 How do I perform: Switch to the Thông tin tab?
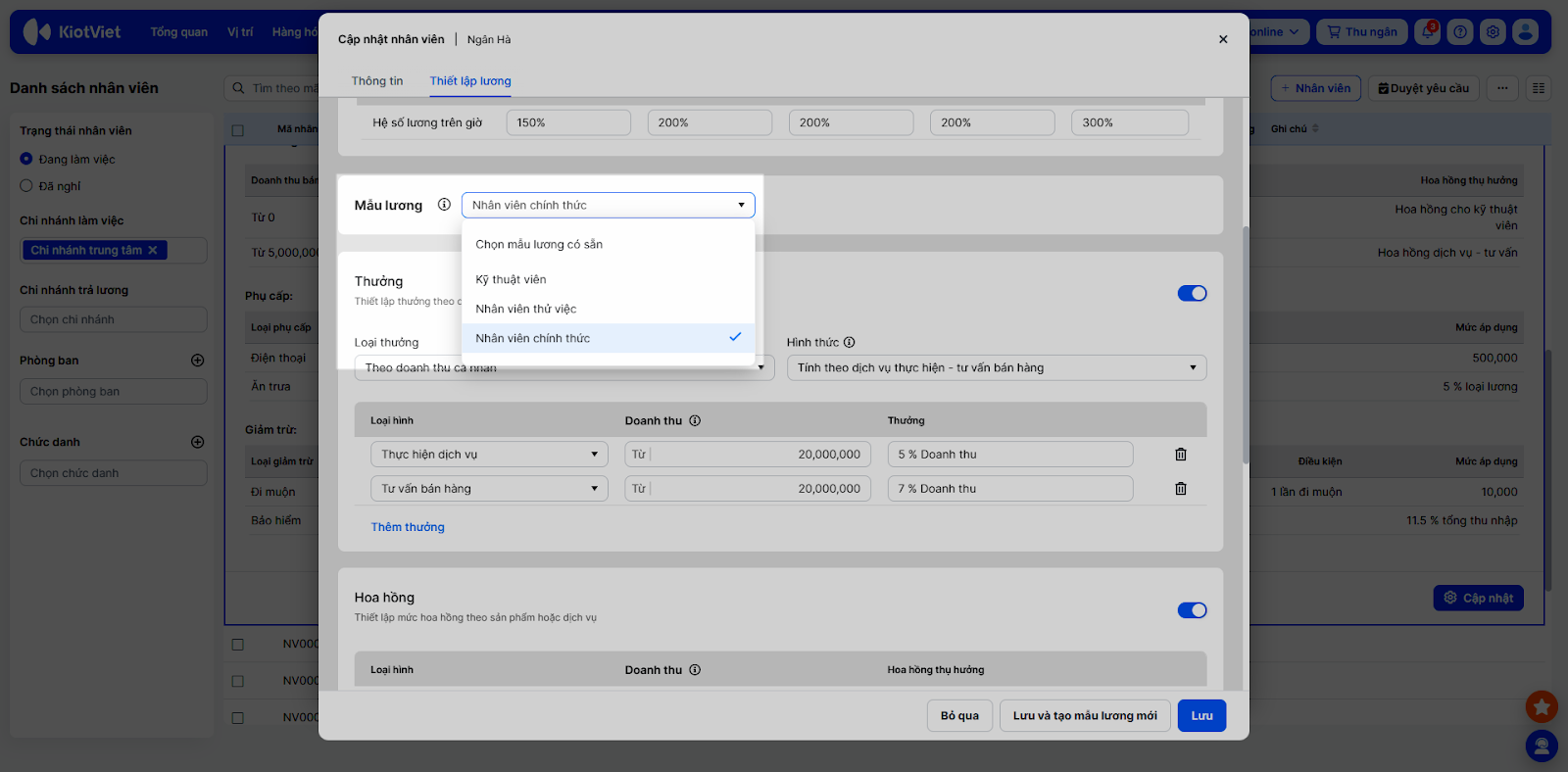click(x=377, y=81)
